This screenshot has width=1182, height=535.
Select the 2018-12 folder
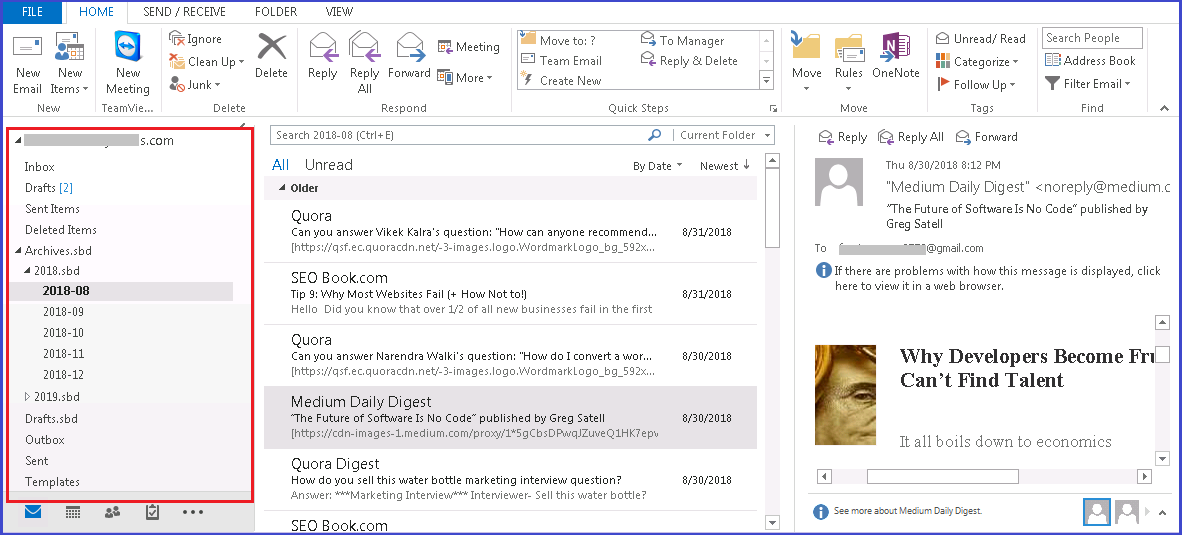coord(63,374)
